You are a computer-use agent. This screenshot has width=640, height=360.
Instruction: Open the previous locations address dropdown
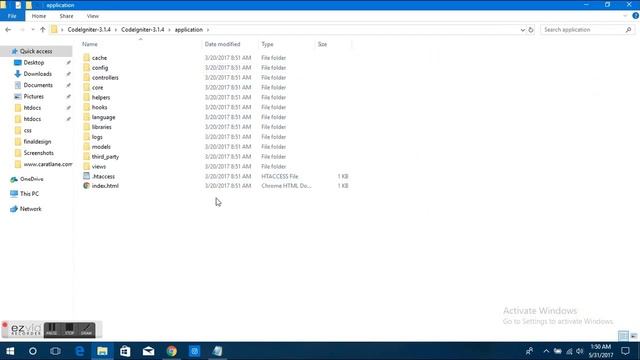pos(522,30)
